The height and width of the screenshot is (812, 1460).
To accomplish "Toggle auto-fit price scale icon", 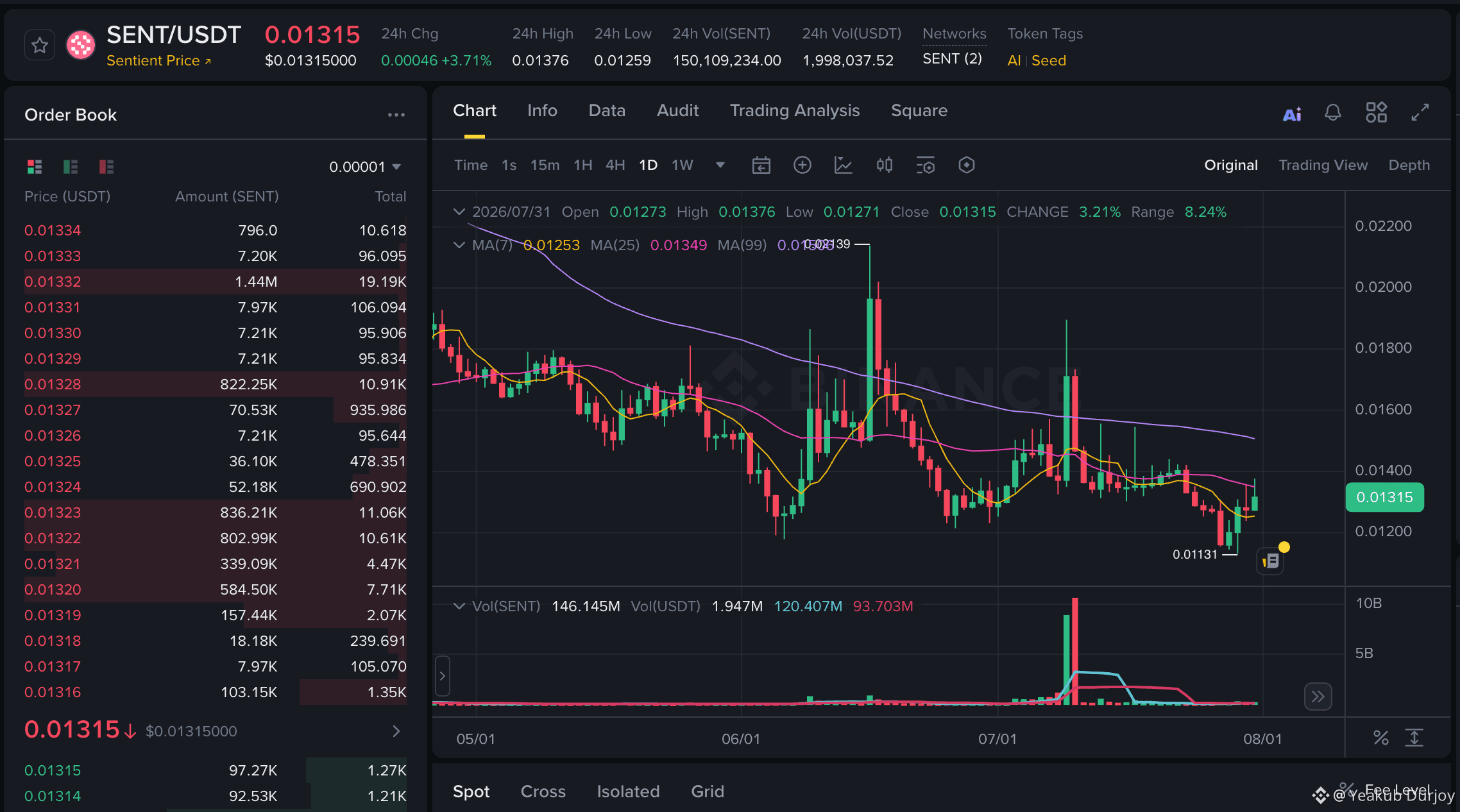I will pyautogui.click(x=1414, y=738).
